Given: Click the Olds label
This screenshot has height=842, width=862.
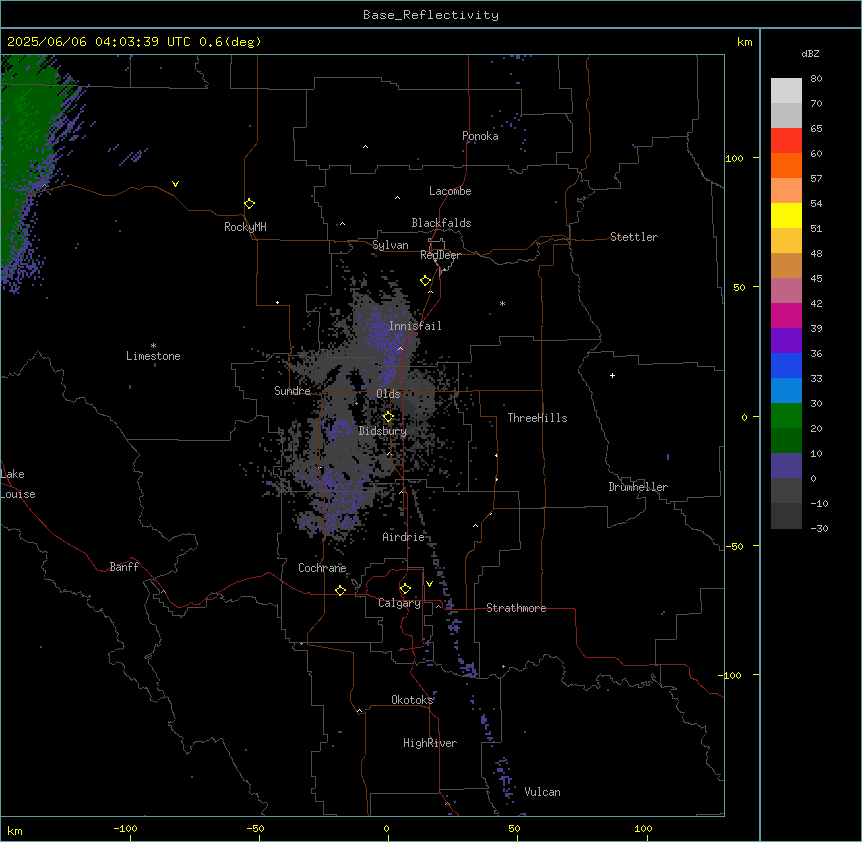Looking at the screenshot, I should (x=388, y=394).
